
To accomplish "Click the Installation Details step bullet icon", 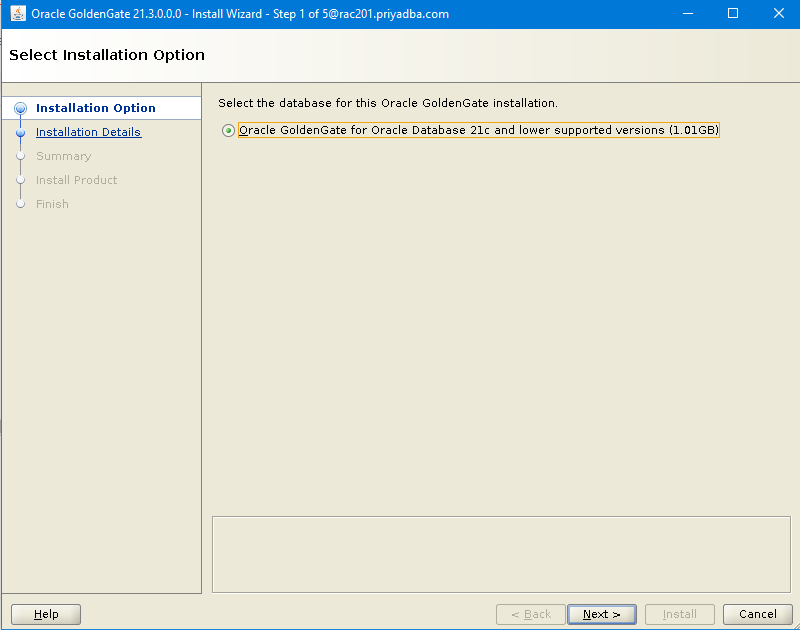I will [x=20, y=133].
